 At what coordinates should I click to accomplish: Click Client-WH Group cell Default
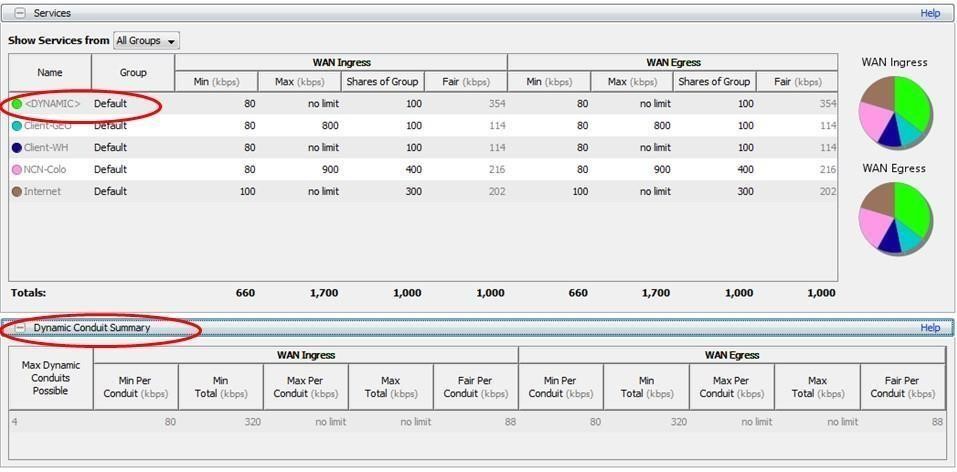(x=110, y=148)
